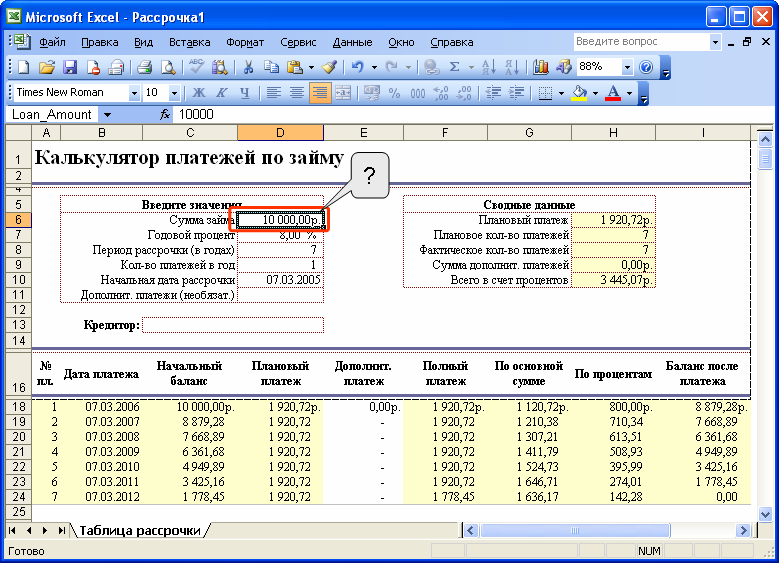Click the Percent Style icon

(394, 93)
